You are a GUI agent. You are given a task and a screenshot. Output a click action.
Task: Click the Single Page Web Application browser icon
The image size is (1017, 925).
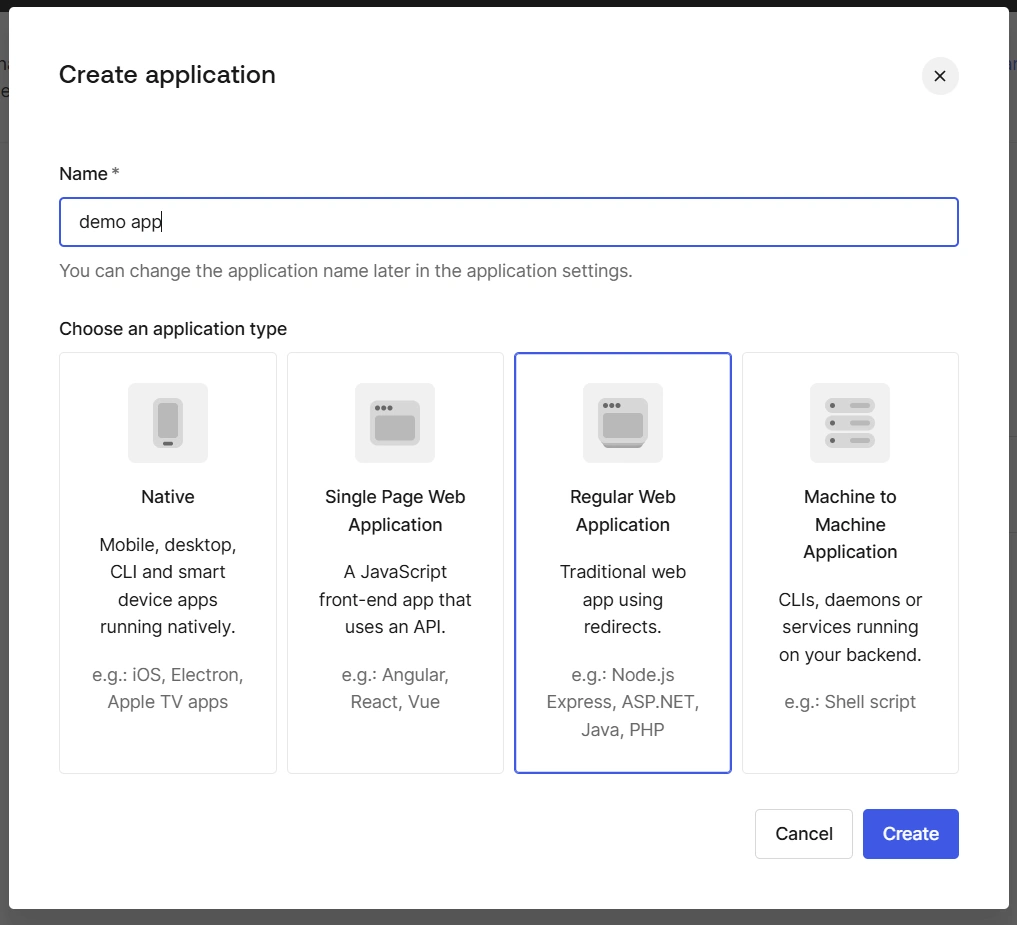[x=395, y=422]
